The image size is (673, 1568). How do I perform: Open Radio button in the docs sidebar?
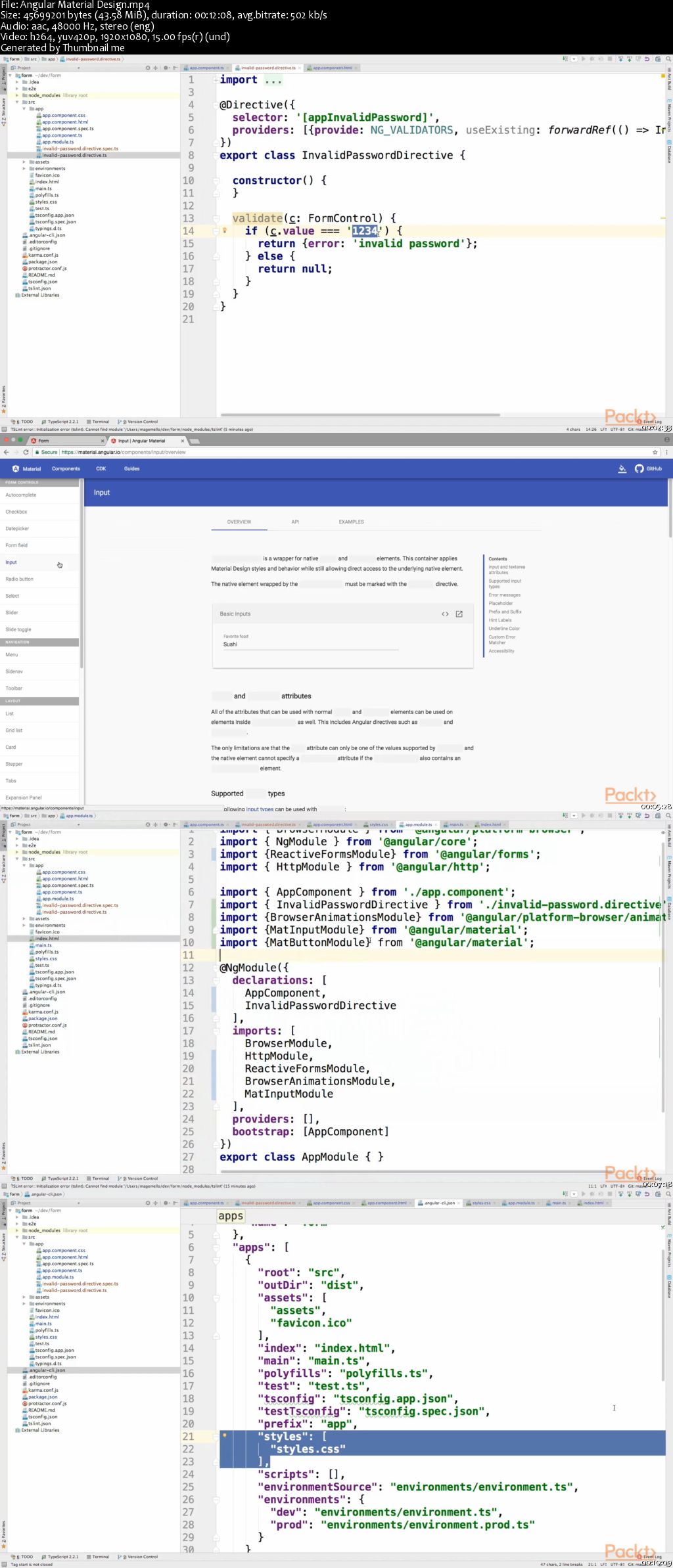(x=39, y=579)
